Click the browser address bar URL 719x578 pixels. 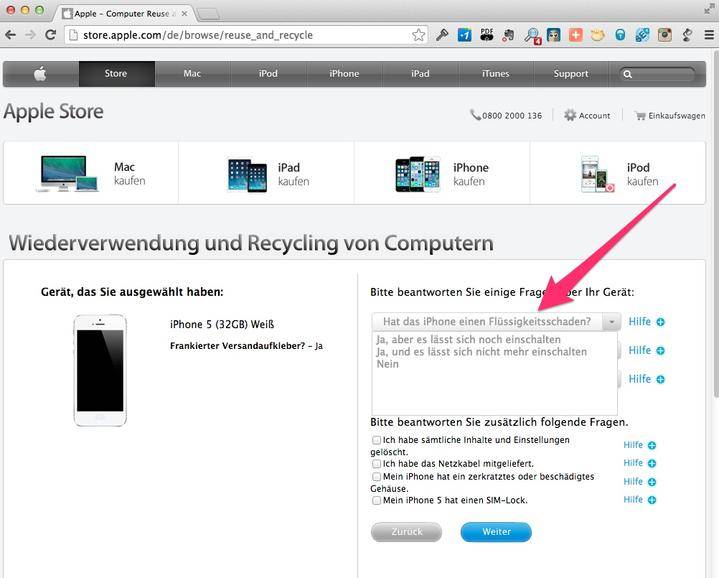point(198,35)
